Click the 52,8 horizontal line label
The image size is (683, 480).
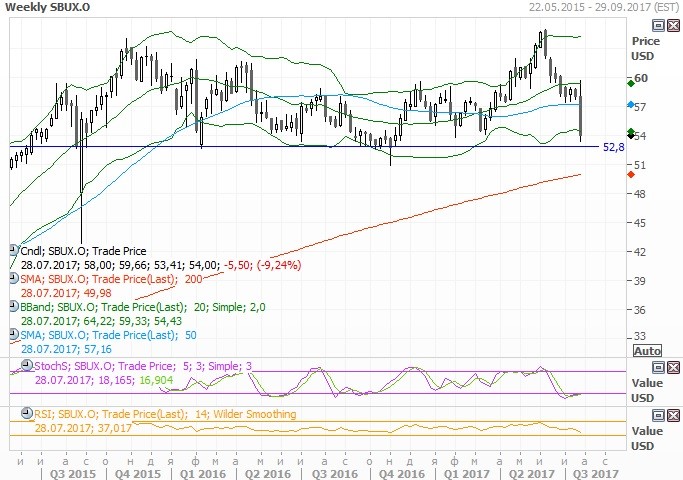point(613,147)
